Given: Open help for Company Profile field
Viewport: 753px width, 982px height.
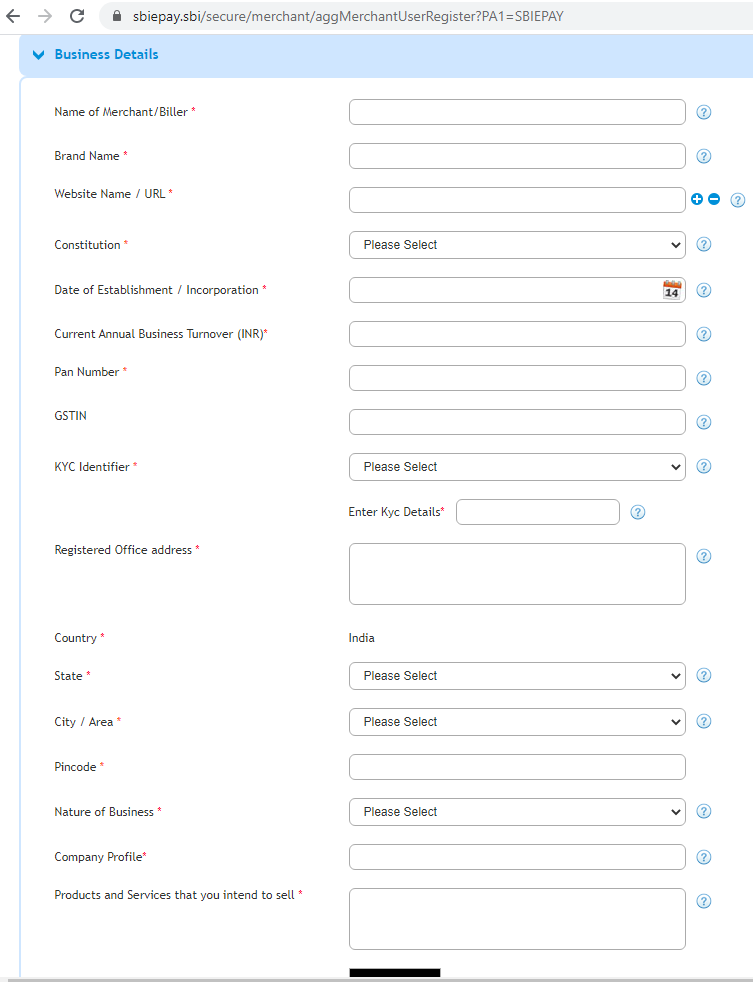Looking at the screenshot, I should click(703, 857).
